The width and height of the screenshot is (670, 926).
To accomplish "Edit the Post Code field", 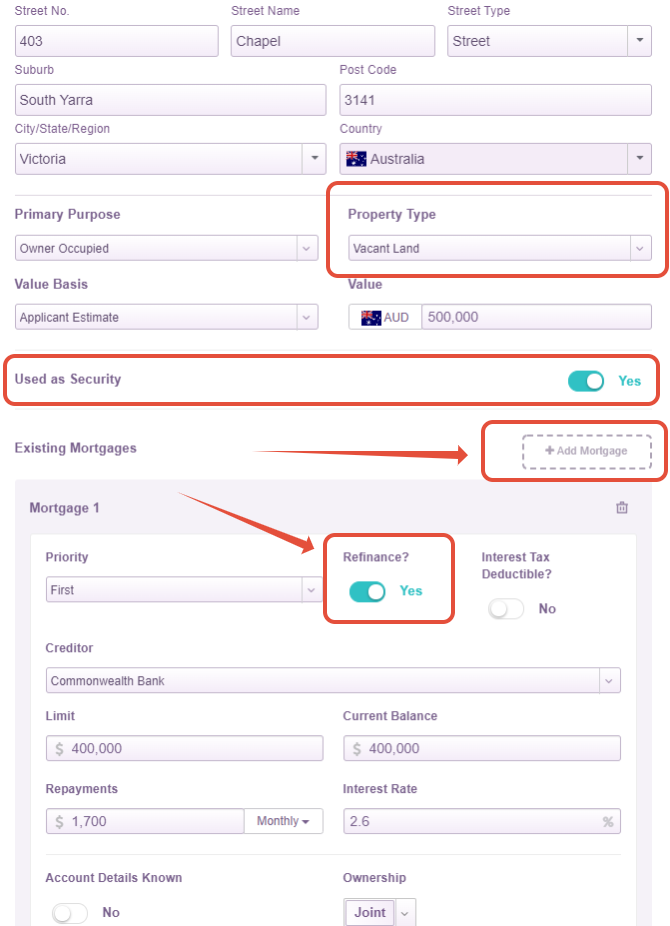I will [495, 100].
